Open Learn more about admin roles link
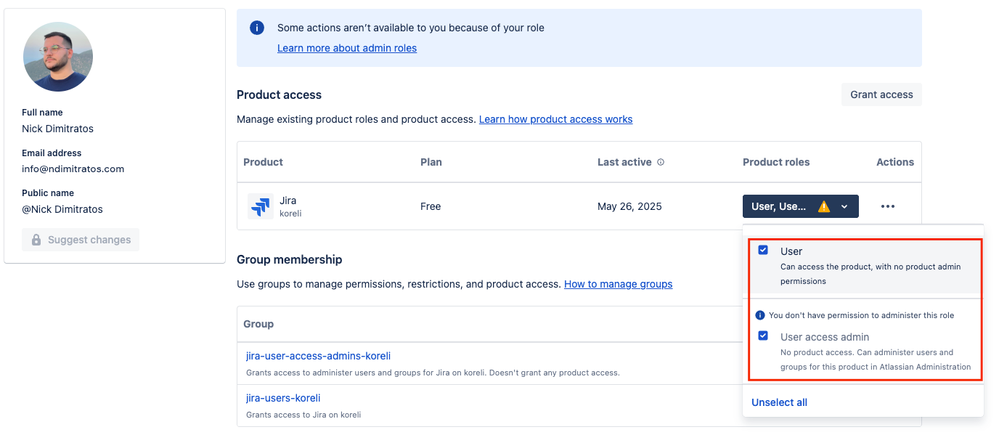The height and width of the screenshot is (438, 999). [x=347, y=48]
